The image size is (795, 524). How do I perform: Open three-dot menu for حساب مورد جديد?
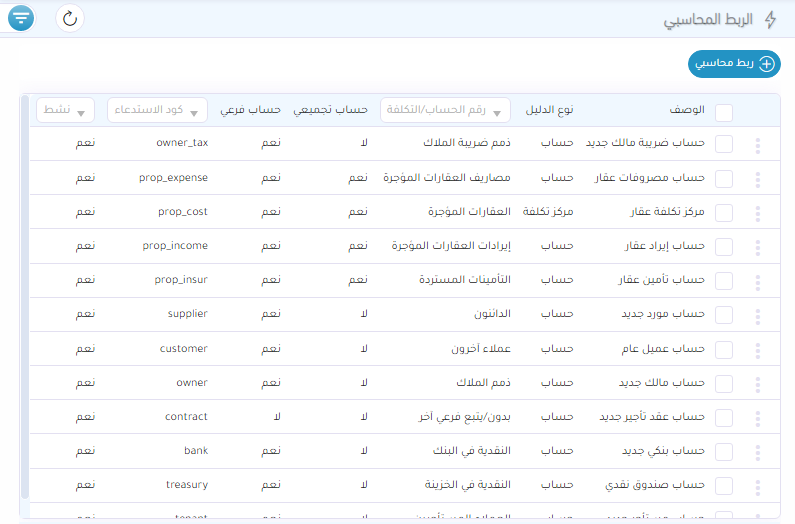pyautogui.click(x=757, y=315)
